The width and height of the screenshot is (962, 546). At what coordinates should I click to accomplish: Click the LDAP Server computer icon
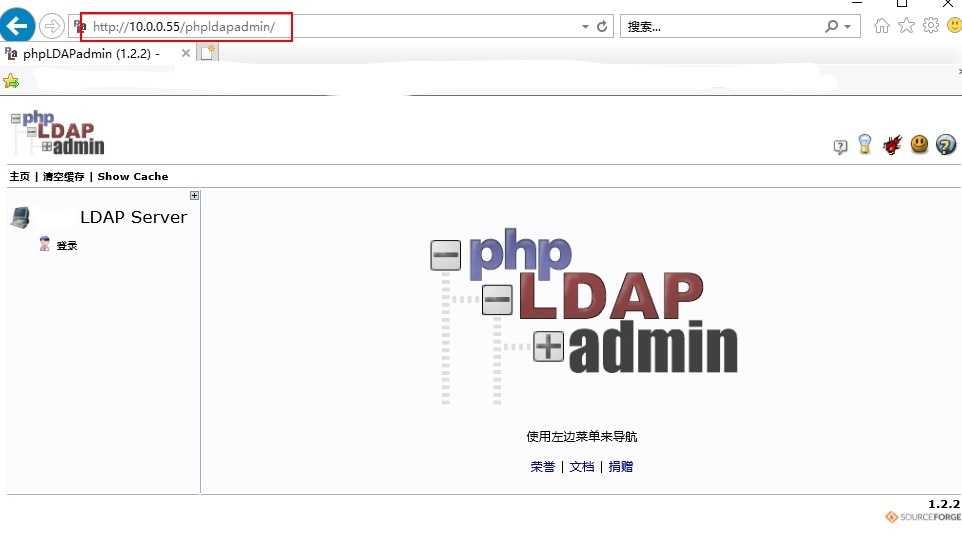20,217
